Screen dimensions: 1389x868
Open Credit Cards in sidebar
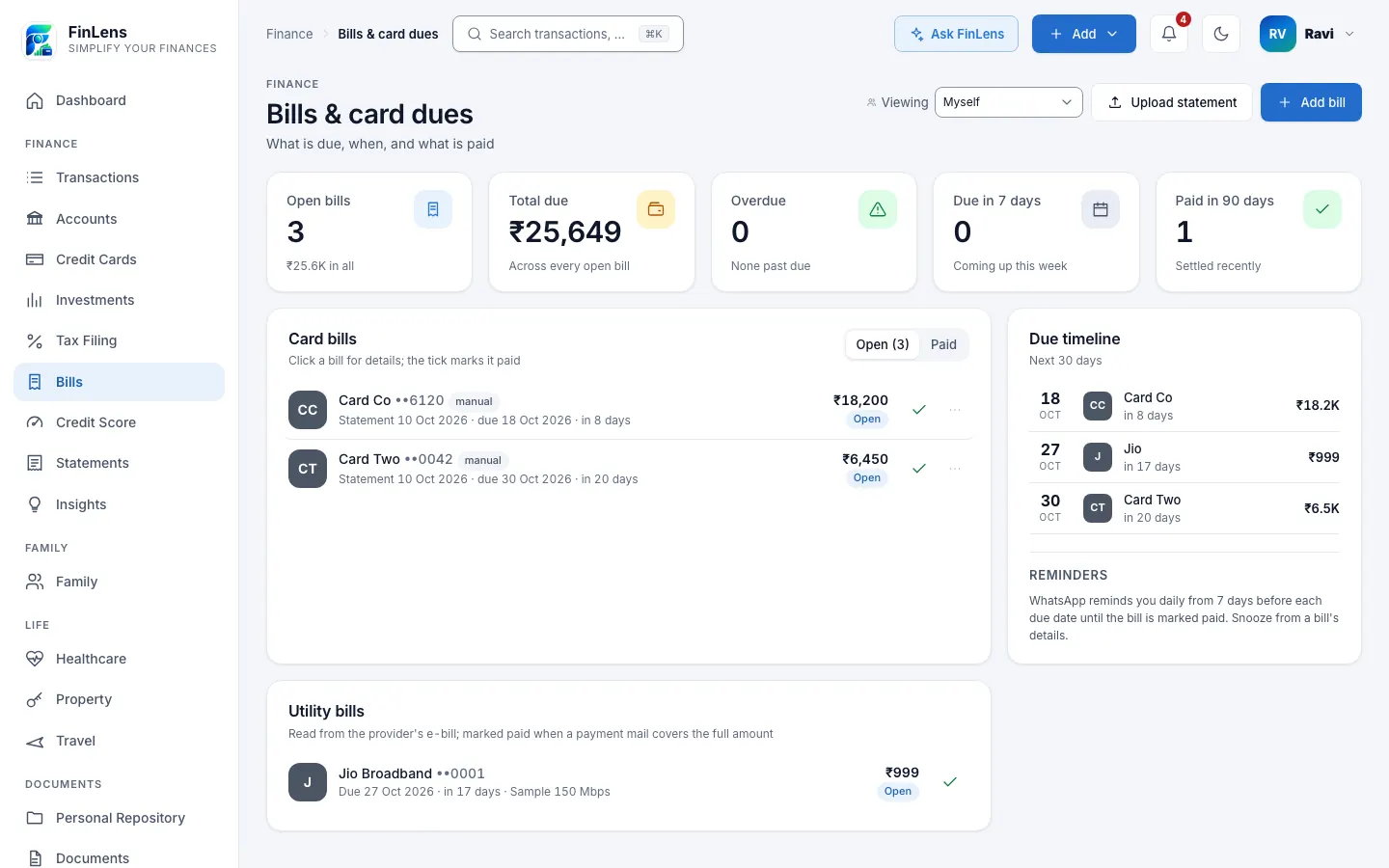(x=120, y=259)
